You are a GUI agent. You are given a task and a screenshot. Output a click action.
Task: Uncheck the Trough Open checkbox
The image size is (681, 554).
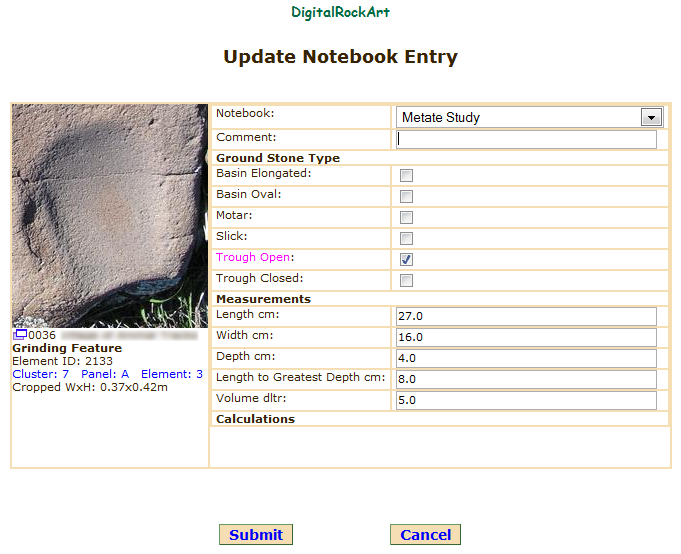pyautogui.click(x=407, y=259)
